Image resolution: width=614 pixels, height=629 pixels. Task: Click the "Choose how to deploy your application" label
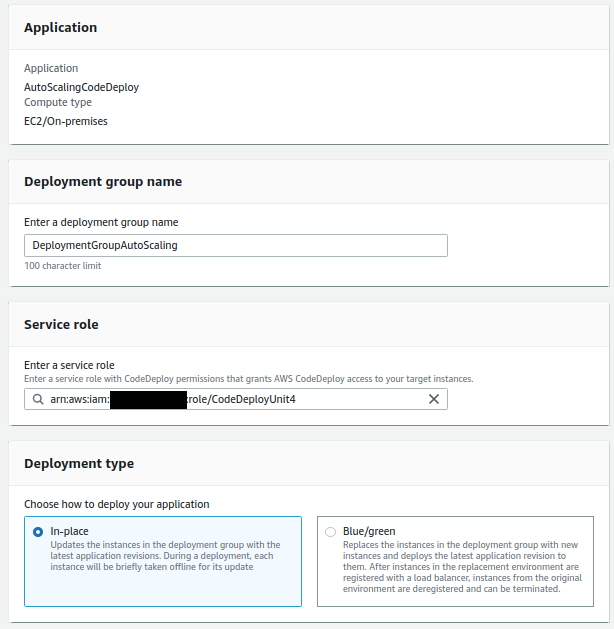(x=117, y=504)
